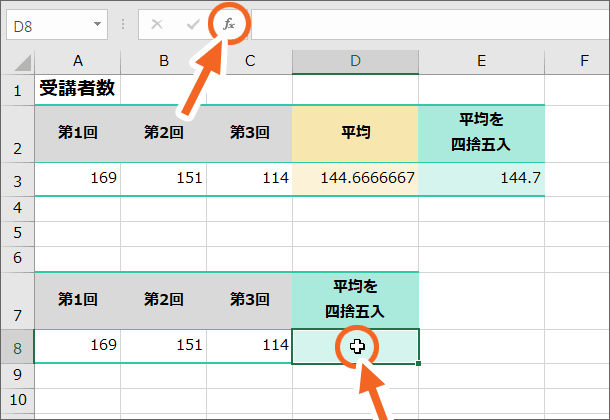The width and height of the screenshot is (610, 420).
Task: Cancel formula entry with the X icon
Action: pyautogui.click(x=157, y=24)
